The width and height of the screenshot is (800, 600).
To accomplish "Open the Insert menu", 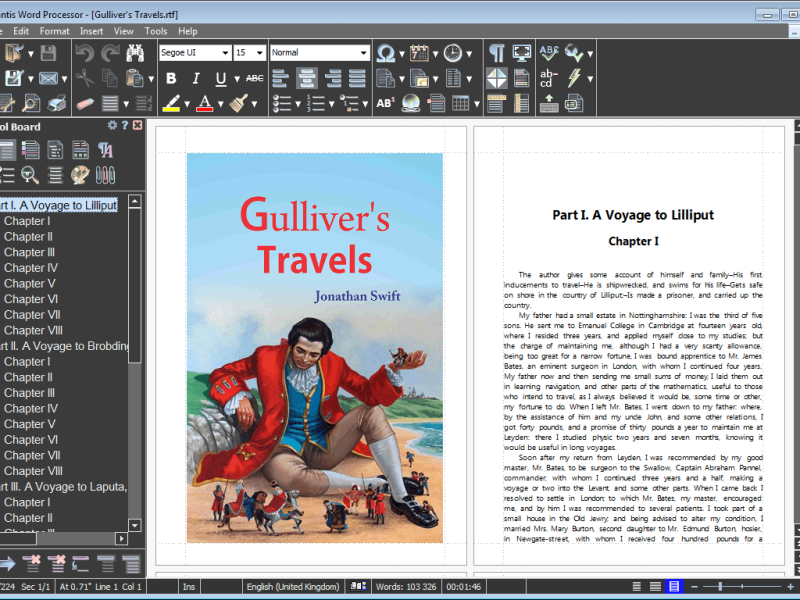I will 91,31.
